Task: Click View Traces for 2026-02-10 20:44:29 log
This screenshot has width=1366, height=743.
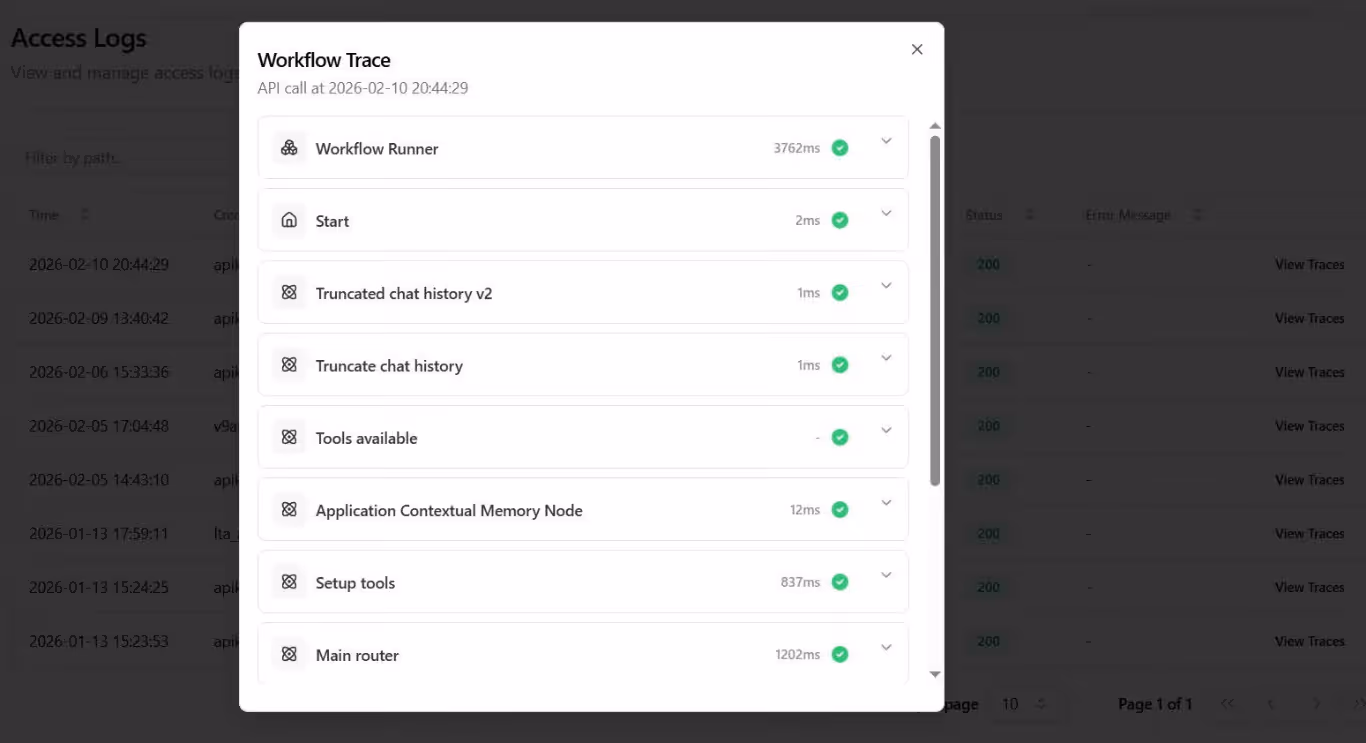Action: click(1309, 264)
